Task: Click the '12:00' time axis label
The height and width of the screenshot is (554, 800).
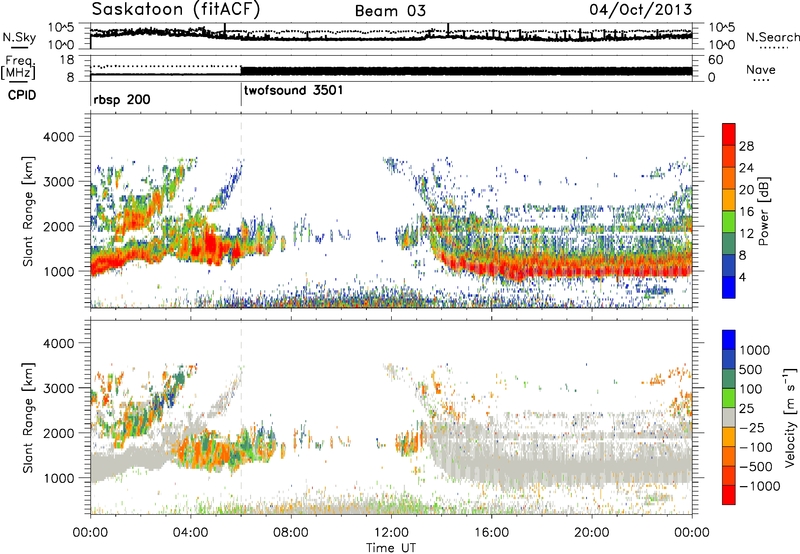Action: tap(391, 533)
